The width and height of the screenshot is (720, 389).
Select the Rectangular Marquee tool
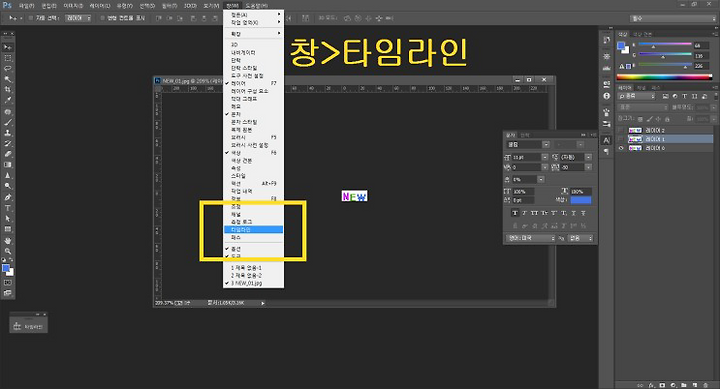coord(8,58)
